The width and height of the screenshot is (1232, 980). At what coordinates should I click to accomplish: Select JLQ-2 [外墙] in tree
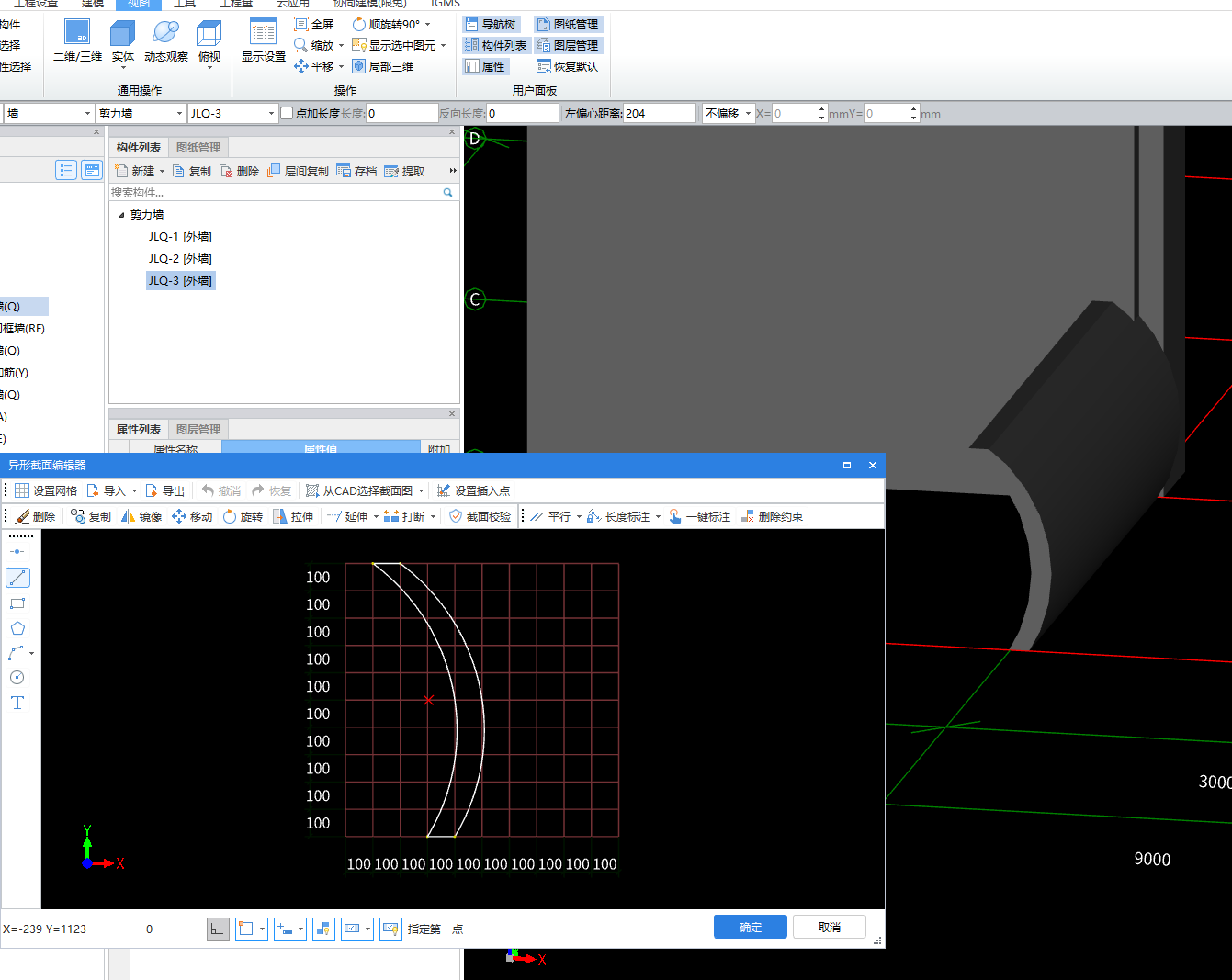click(180, 259)
